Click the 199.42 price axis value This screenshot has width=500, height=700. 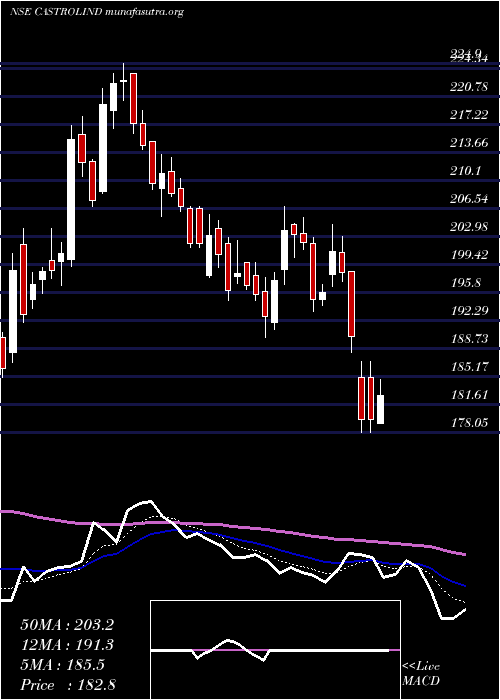(469, 255)
